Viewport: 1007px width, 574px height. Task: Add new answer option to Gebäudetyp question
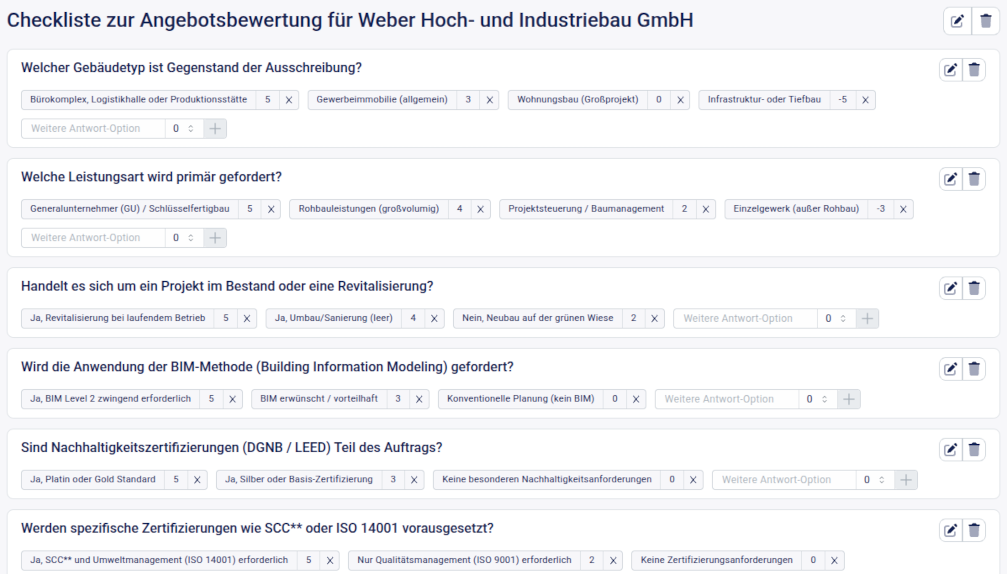215,129
